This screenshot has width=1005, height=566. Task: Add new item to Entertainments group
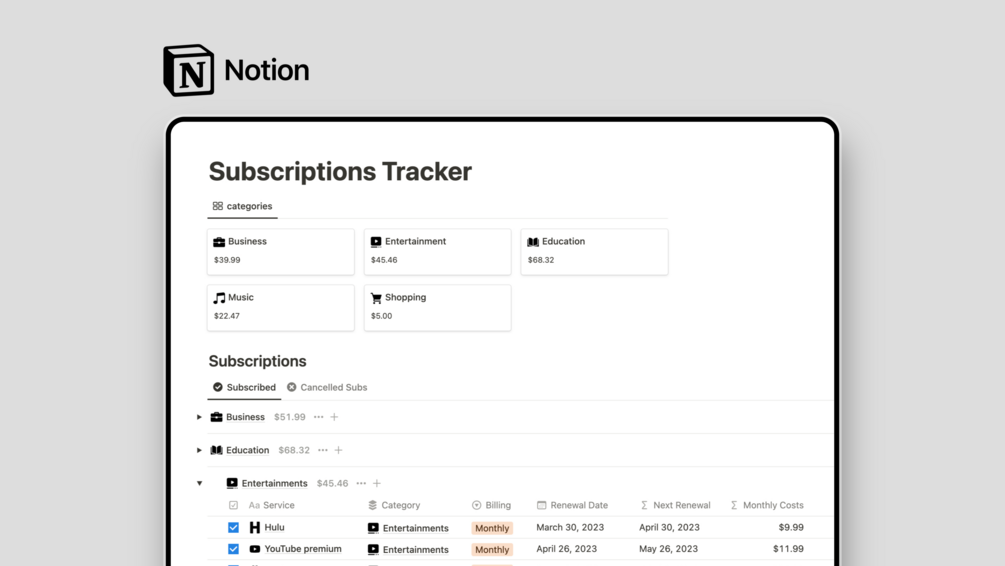coord(377,483)
